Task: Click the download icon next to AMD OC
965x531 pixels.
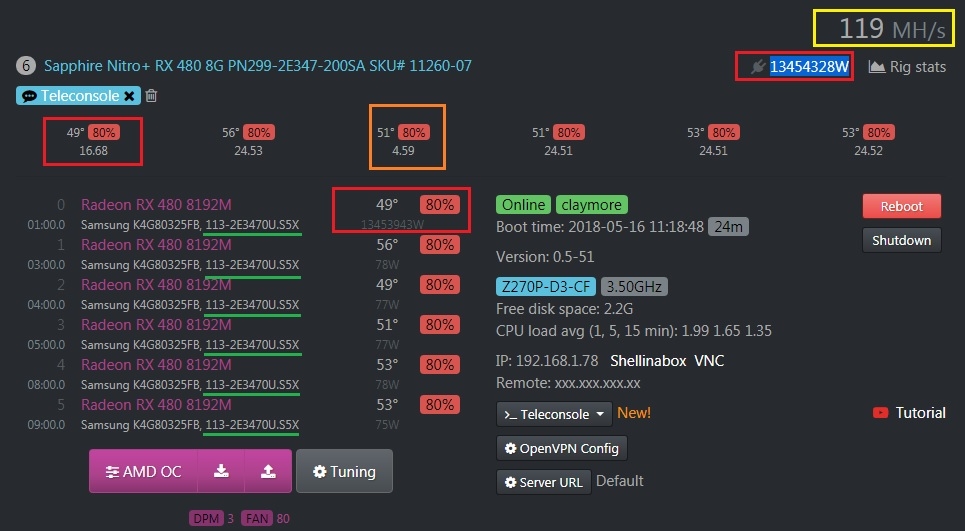Action: (x=221, y=471)
